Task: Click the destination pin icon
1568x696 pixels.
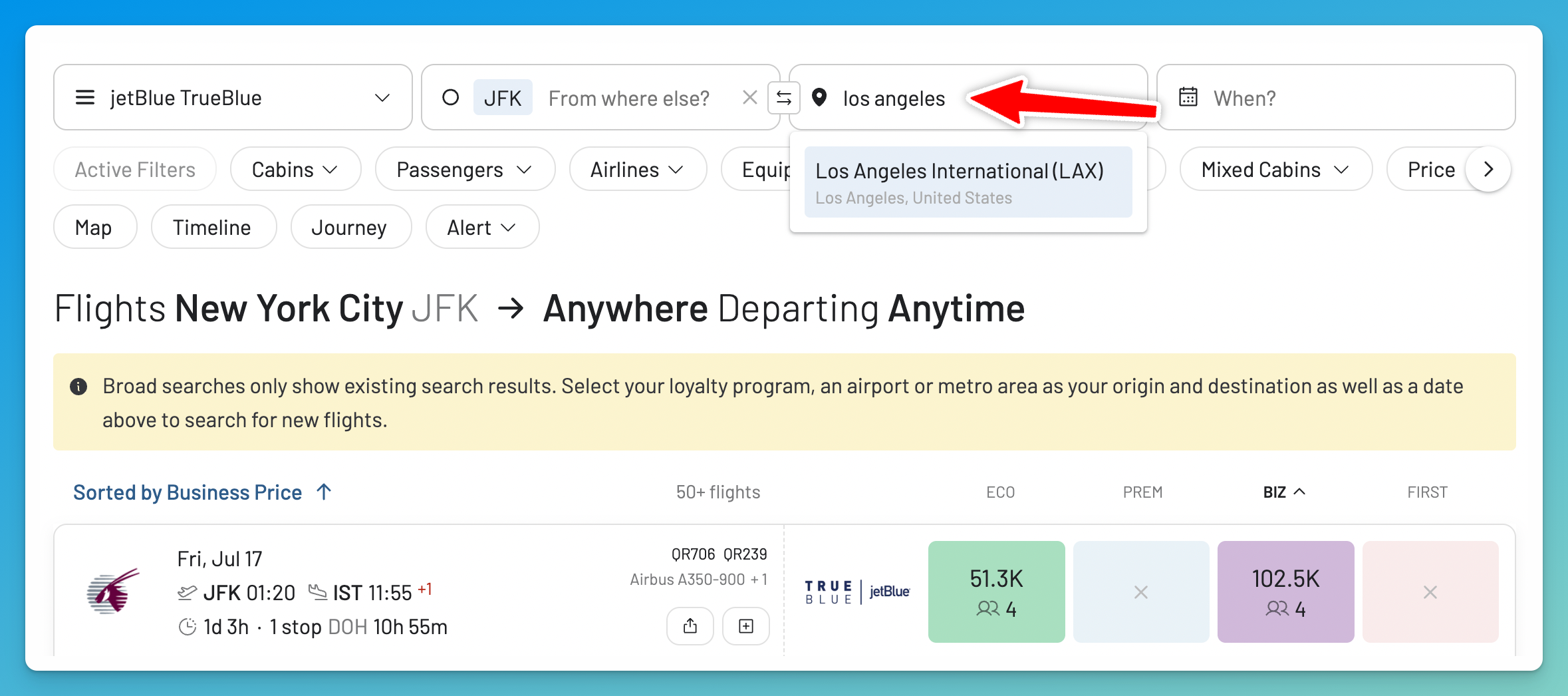Action: click(x=819, y=98)
